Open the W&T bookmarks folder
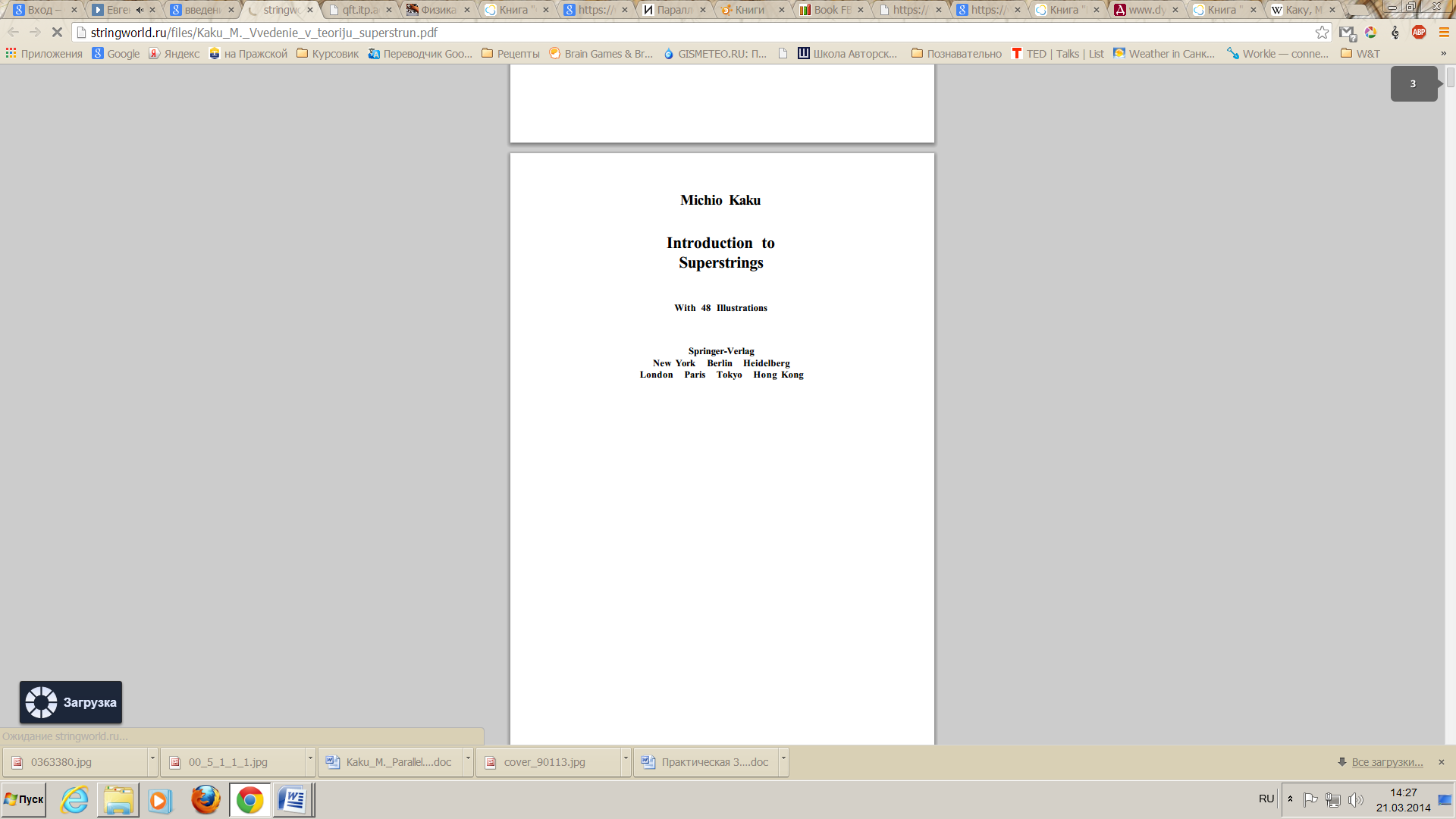This screenshot has width=1456, height=819. point(1360,54)
